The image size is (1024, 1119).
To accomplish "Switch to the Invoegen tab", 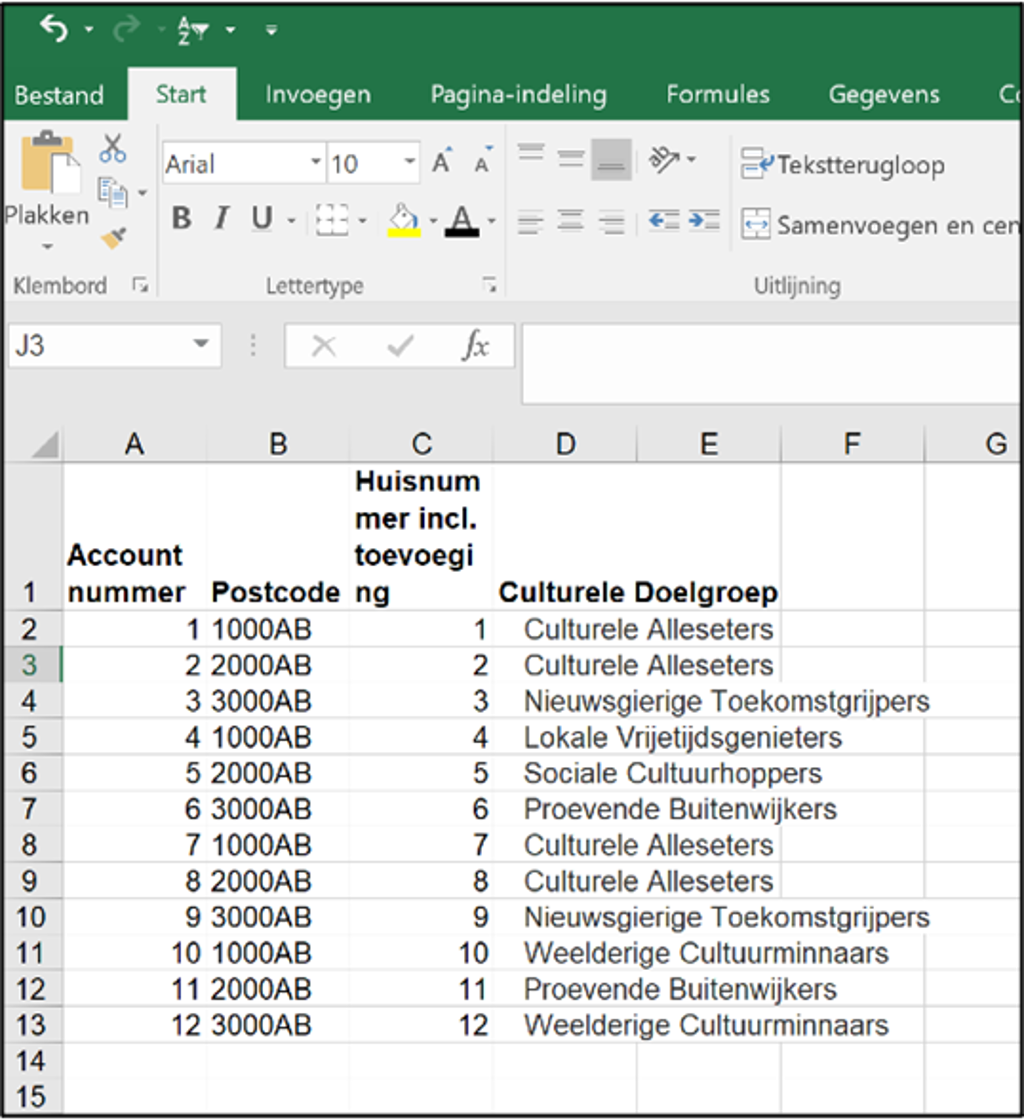I will (x=317, y=95).
